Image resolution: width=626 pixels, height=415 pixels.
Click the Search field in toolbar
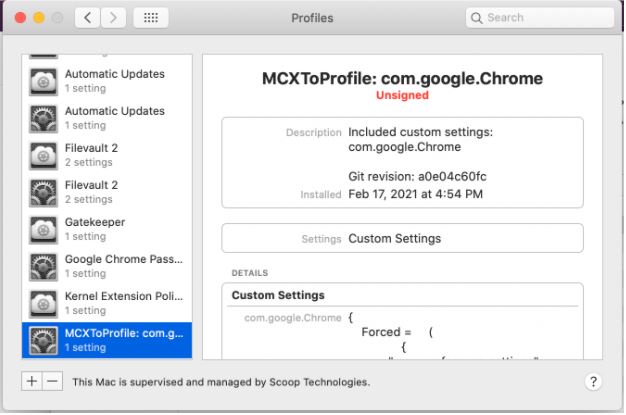coord(540,18)
